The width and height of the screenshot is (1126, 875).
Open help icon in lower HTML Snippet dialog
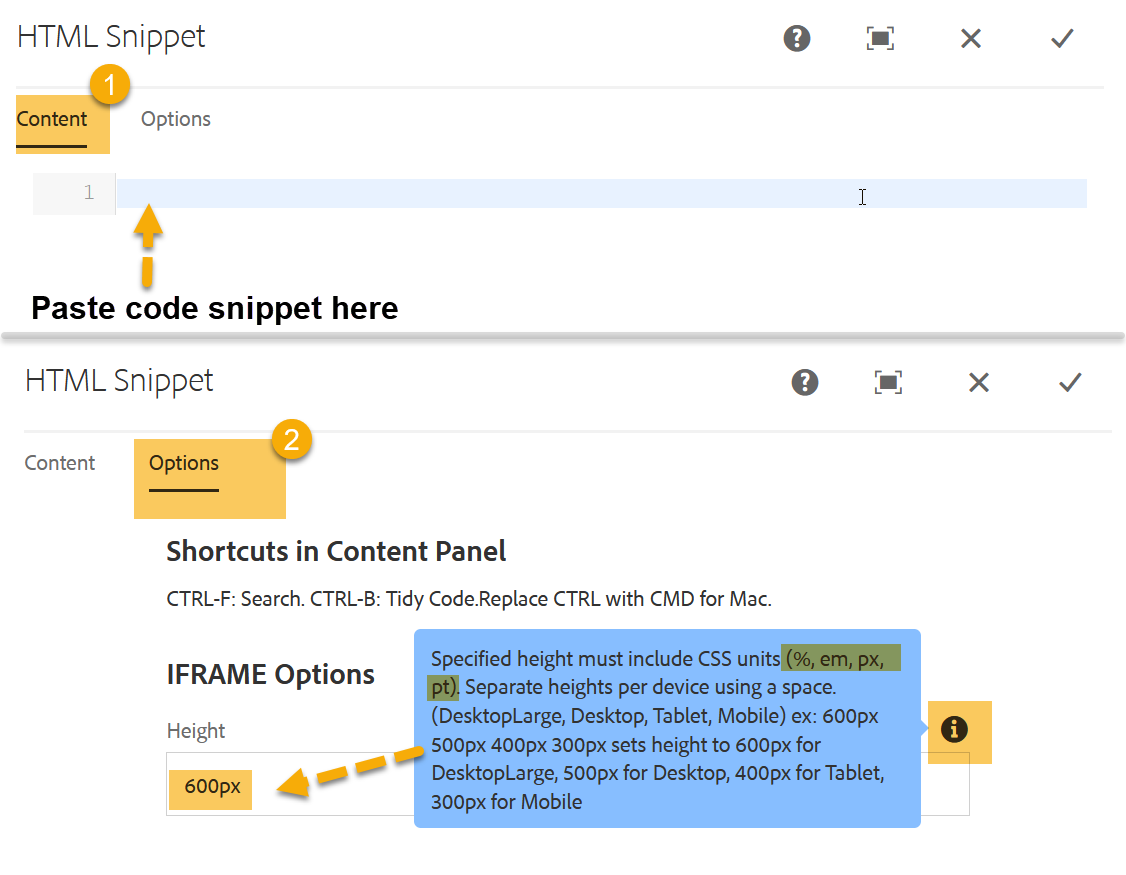click(x=804, y=382)
